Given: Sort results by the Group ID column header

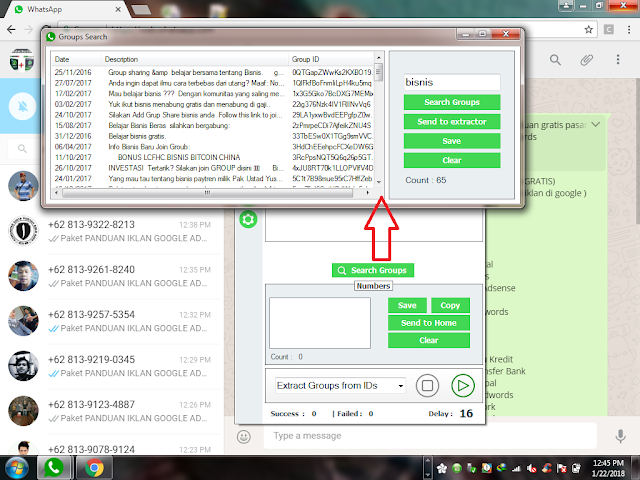Looking at the screenshot, I should click(x=331, y=59).
